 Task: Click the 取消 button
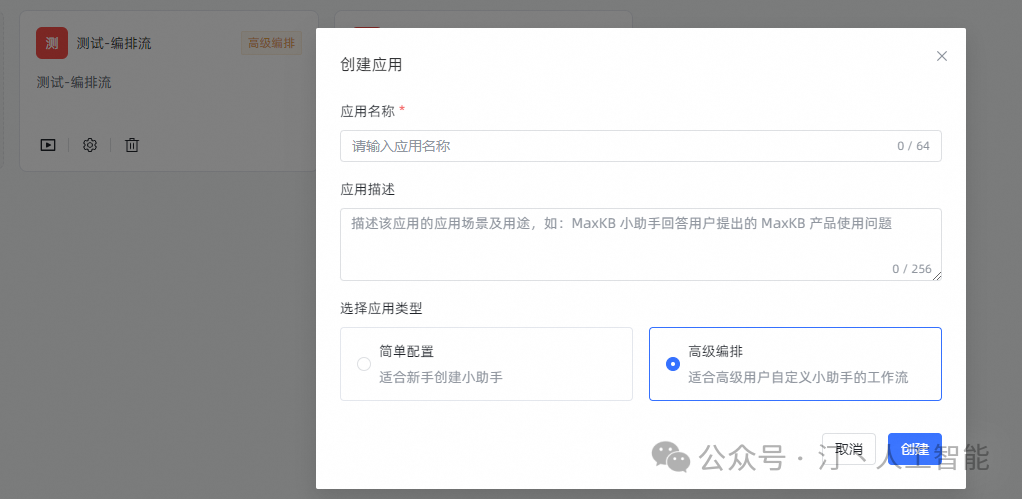click(849, 449)
